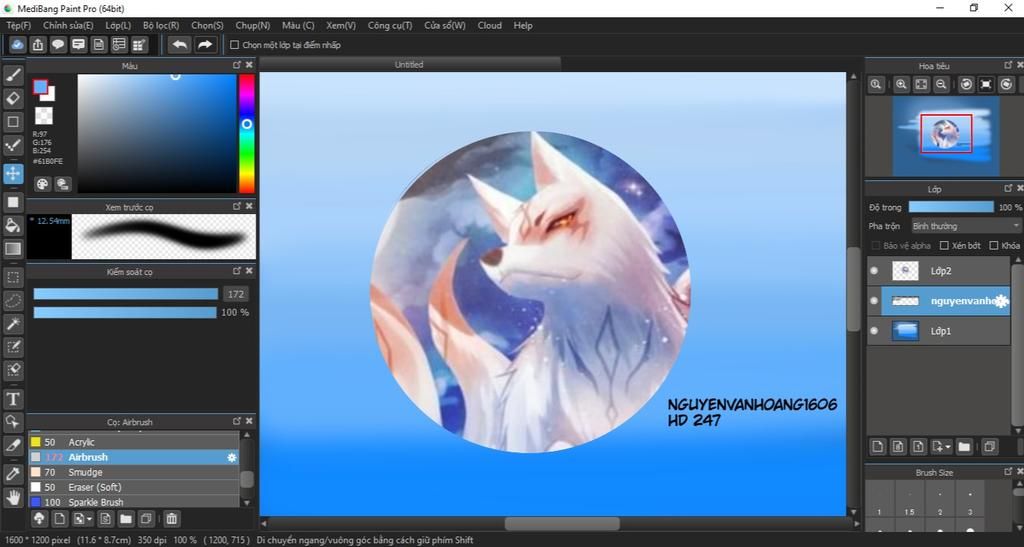Click the Undo arrow in toolbar
The height and width of the screenshot is (547, 1024).
180,44
